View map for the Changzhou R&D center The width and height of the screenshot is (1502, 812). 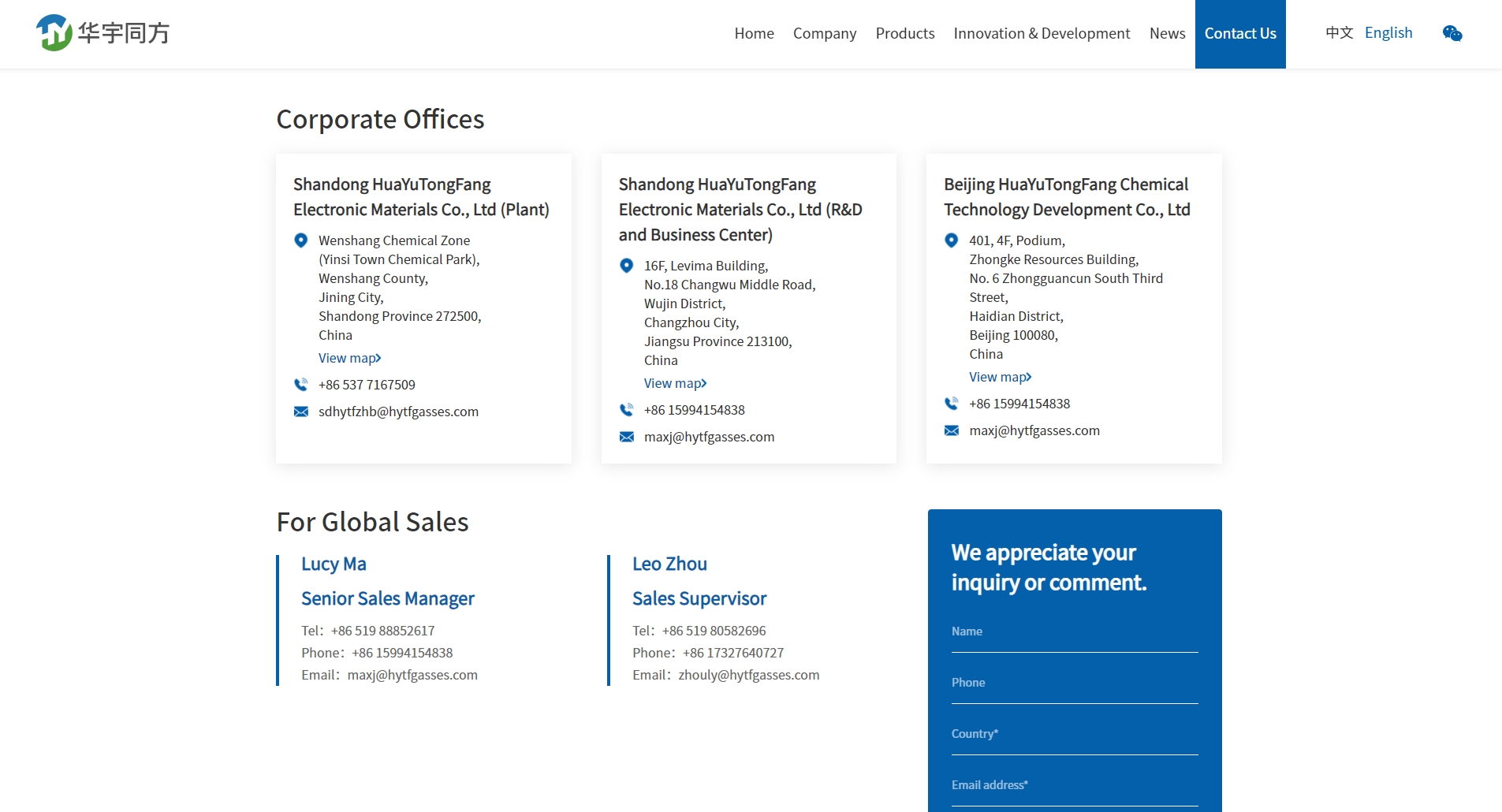coord(676,383)
